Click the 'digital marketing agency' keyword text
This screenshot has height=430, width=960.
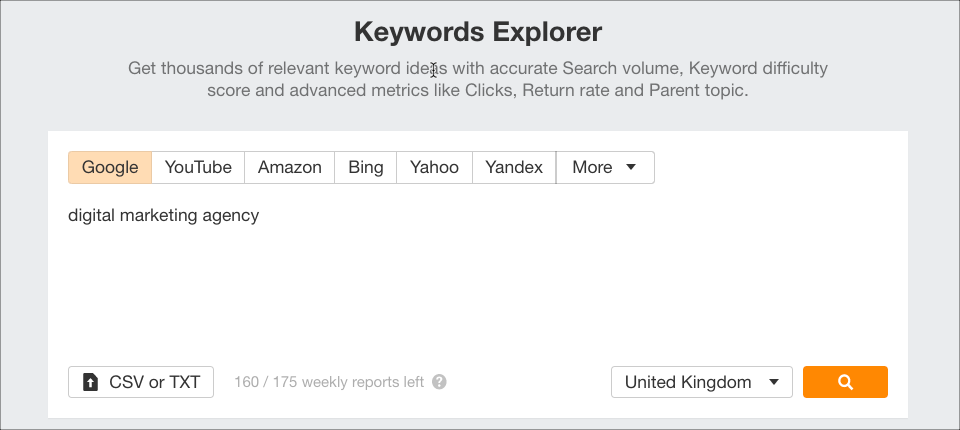pyautogui.click(x=164, y=215)
